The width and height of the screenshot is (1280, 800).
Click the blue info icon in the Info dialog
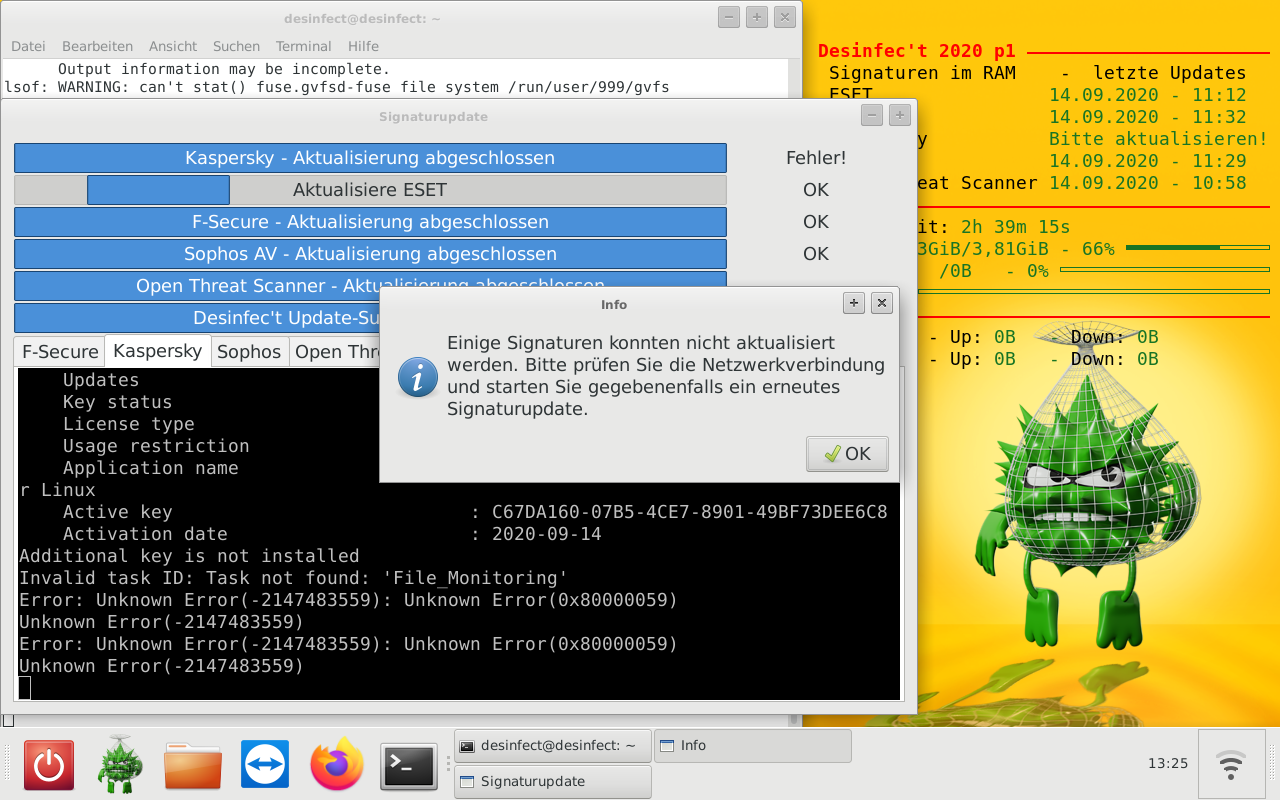[418, 376]
